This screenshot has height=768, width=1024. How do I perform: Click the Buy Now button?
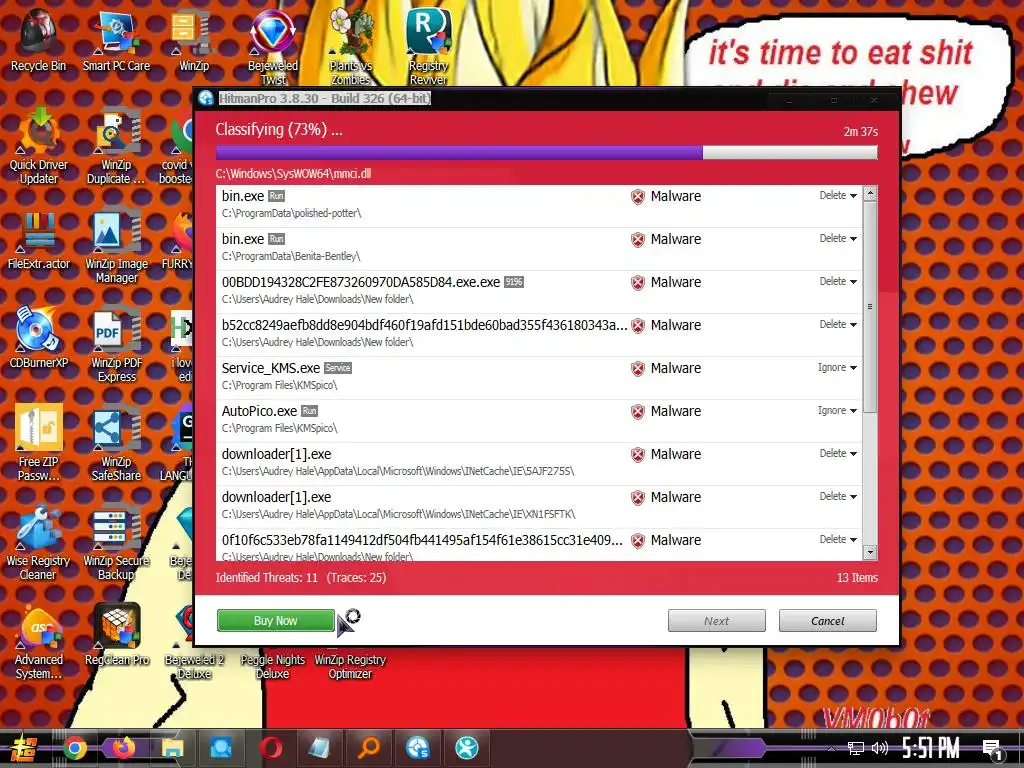276,620
